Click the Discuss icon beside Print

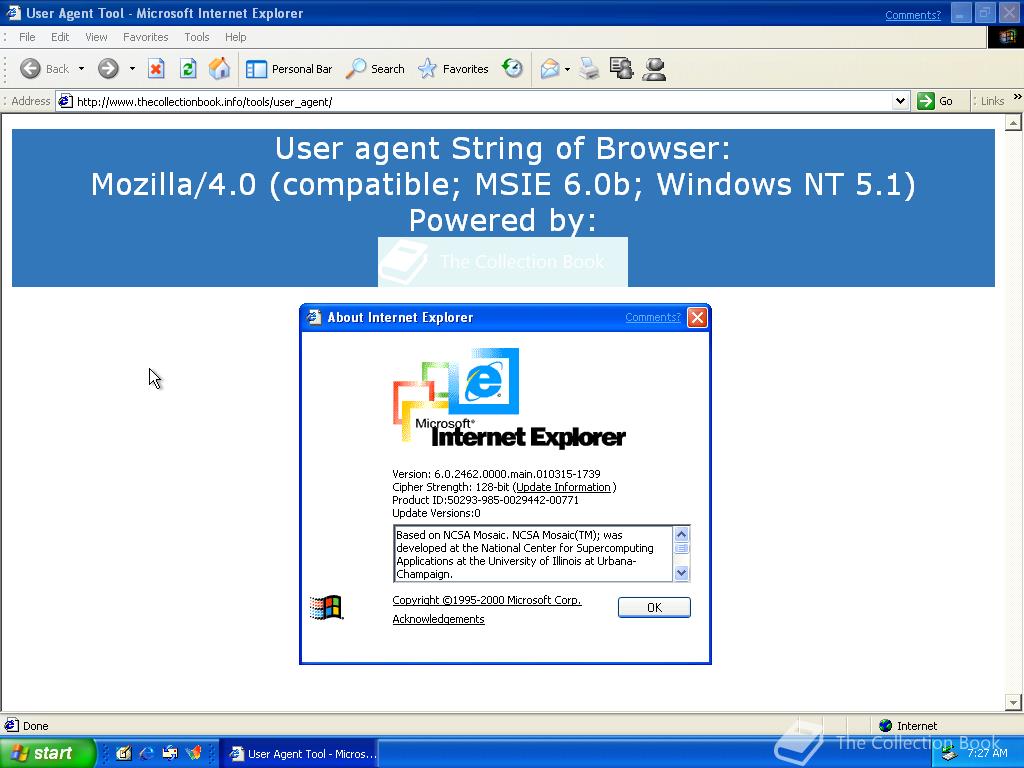(621, 69)
